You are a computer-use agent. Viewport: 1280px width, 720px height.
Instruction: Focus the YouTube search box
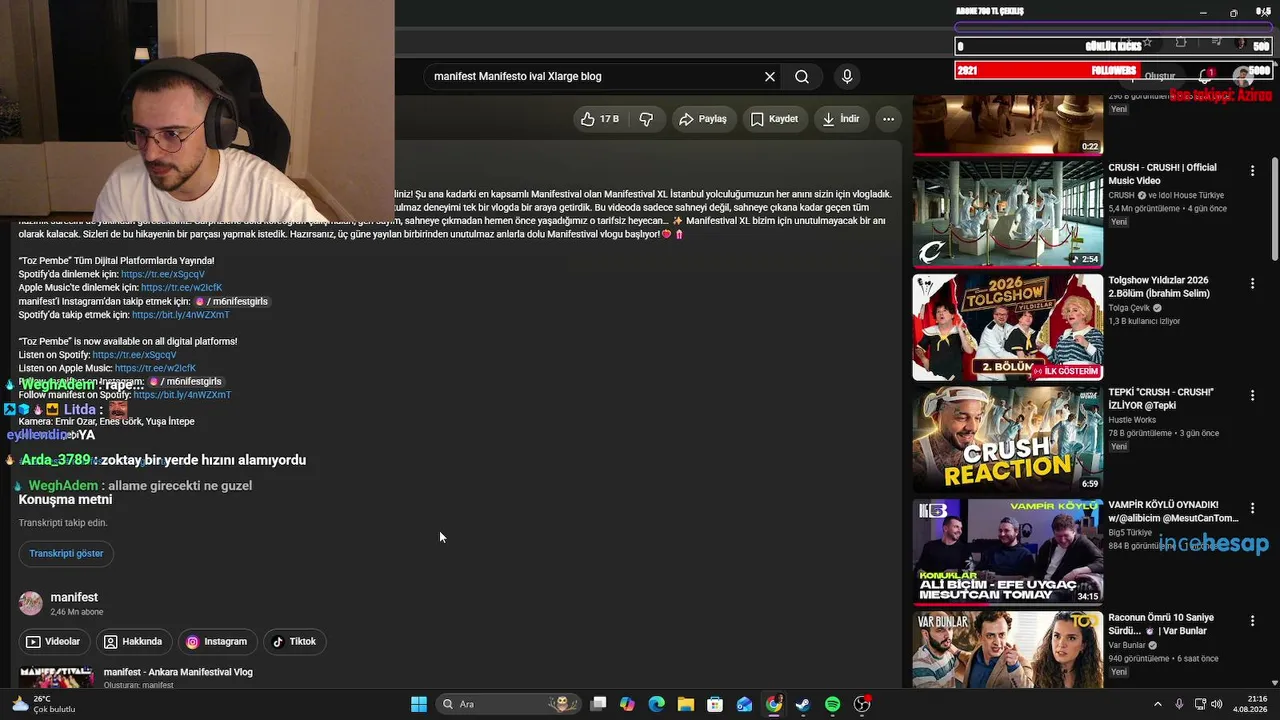click(x=594, y=77)
